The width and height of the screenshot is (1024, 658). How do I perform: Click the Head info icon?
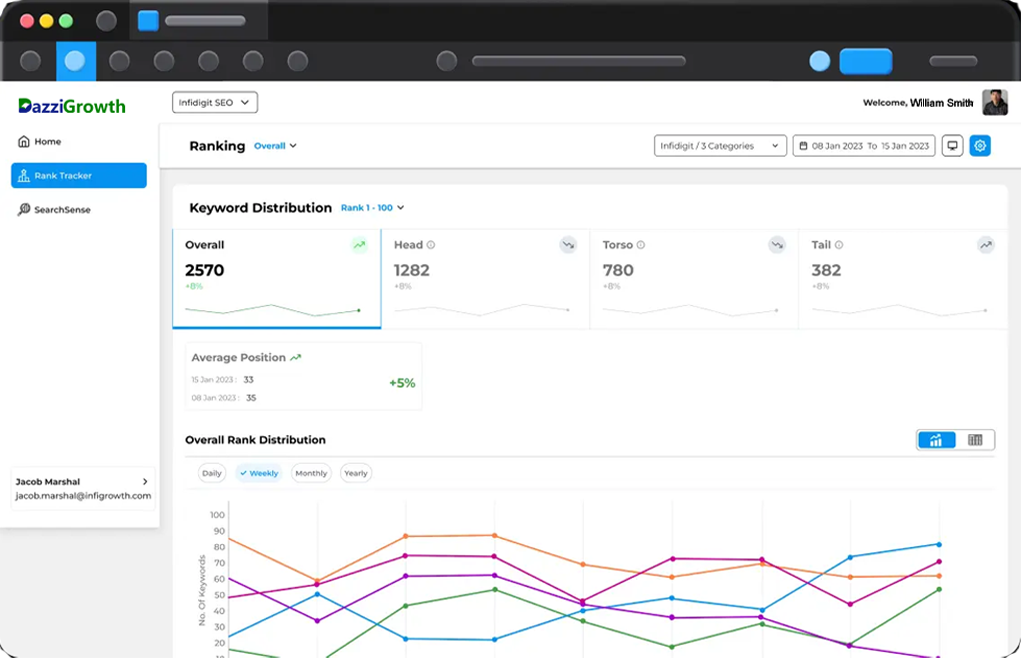click(x=431, y=245)
